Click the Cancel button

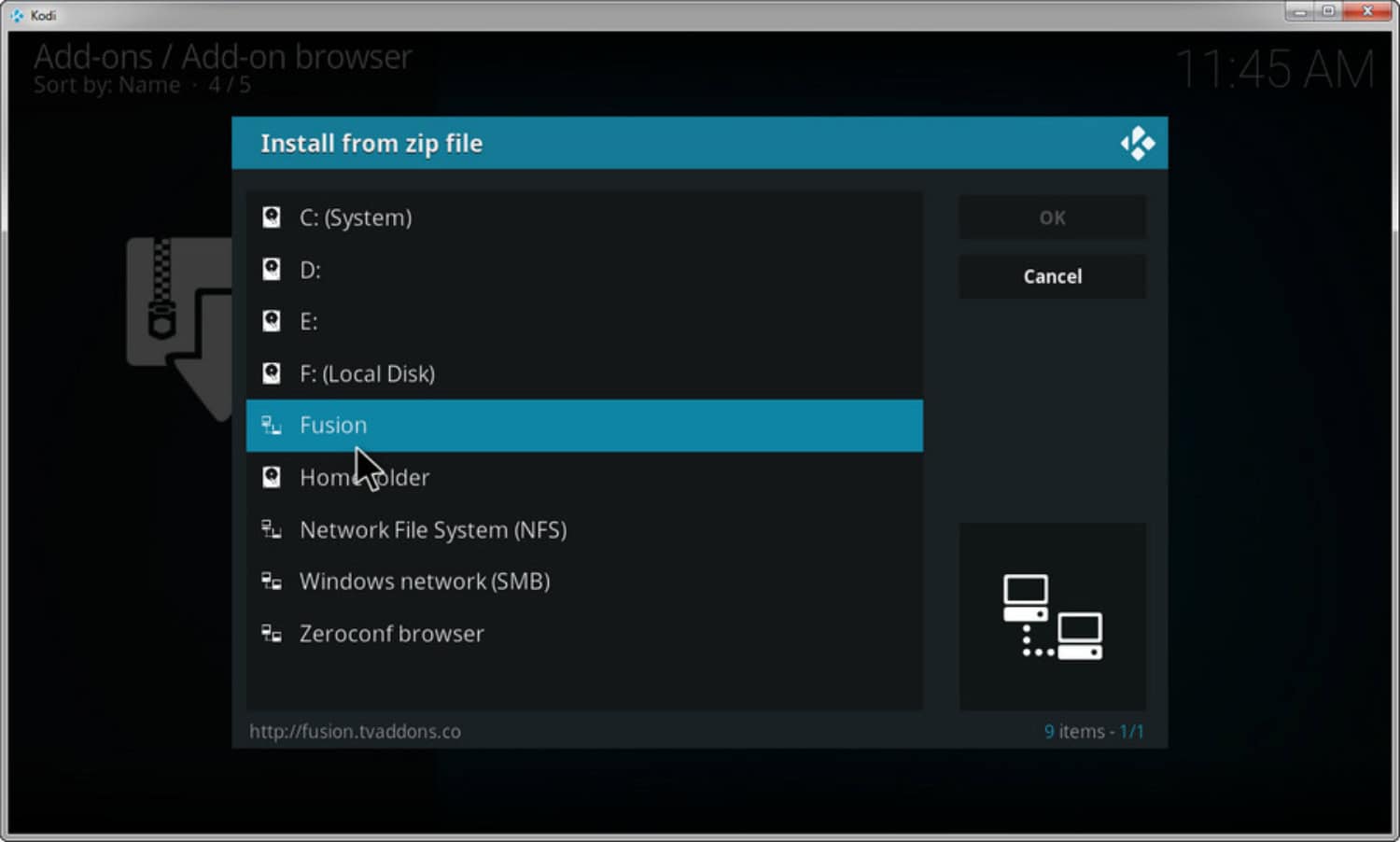tap(1053, 276)
